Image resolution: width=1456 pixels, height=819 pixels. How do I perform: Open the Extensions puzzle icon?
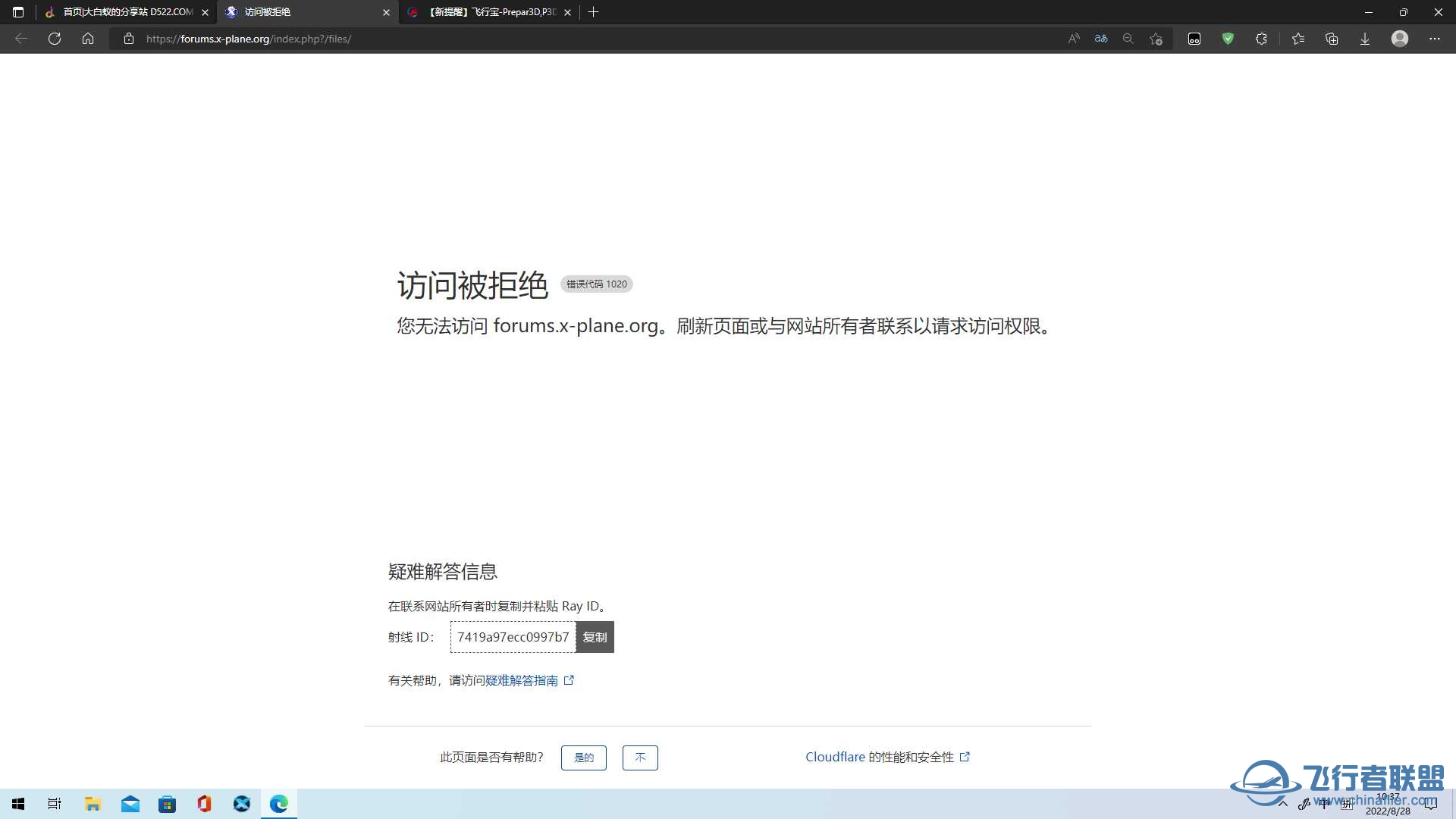coord(1261,39)
